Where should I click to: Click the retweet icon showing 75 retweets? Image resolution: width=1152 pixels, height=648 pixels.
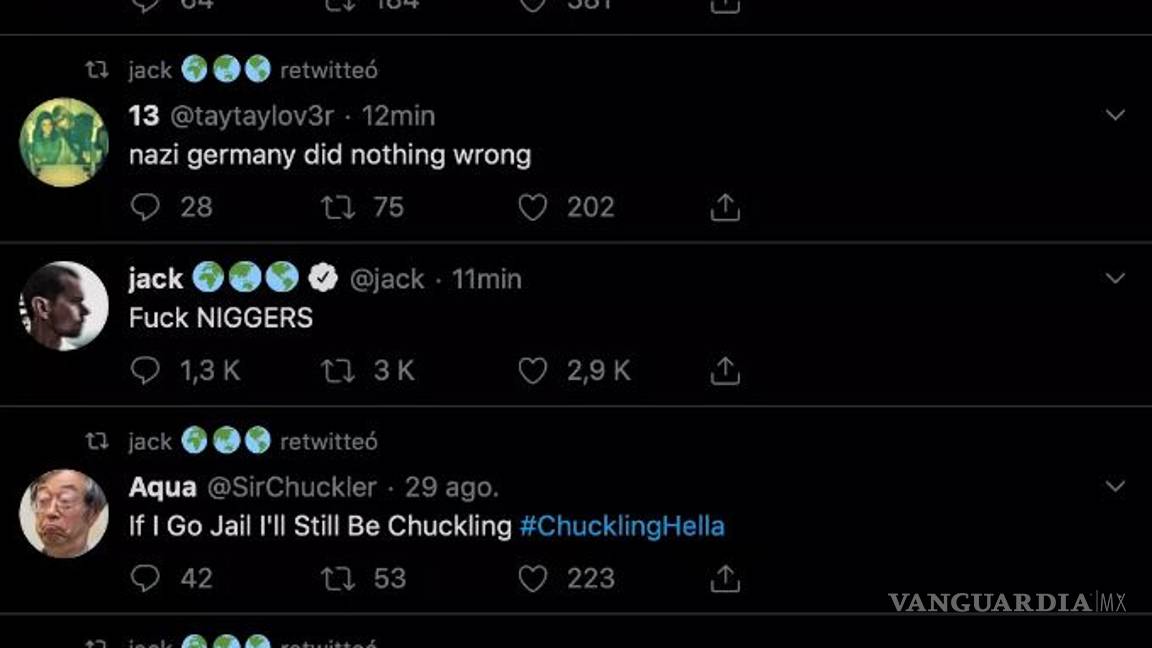(x=340, y=207)
